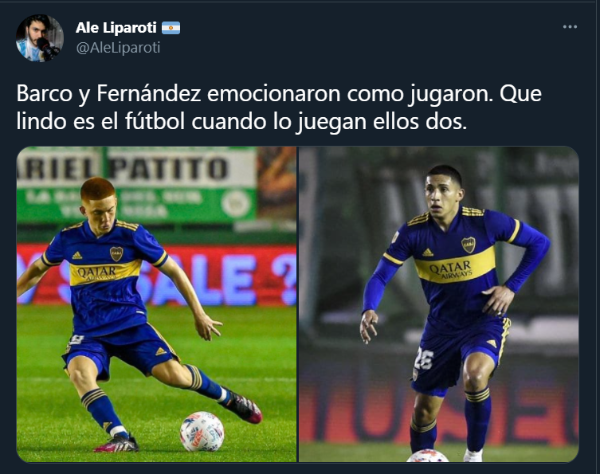Click the pink boot kicking the ball
Viewport: 600px width, 474px height.
point(241,406)
